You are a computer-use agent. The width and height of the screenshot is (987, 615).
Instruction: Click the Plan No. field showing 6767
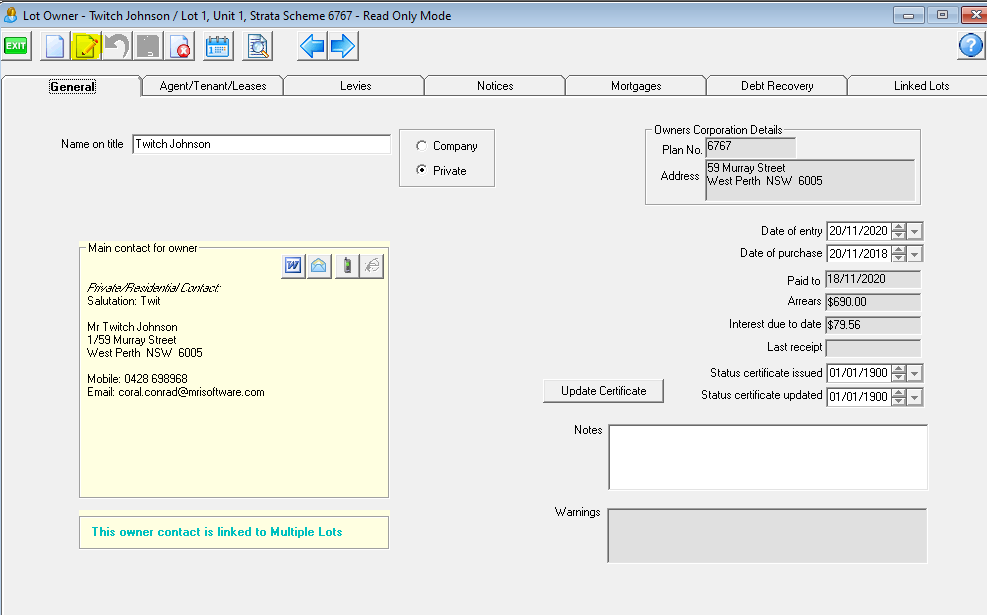[750, 147]
